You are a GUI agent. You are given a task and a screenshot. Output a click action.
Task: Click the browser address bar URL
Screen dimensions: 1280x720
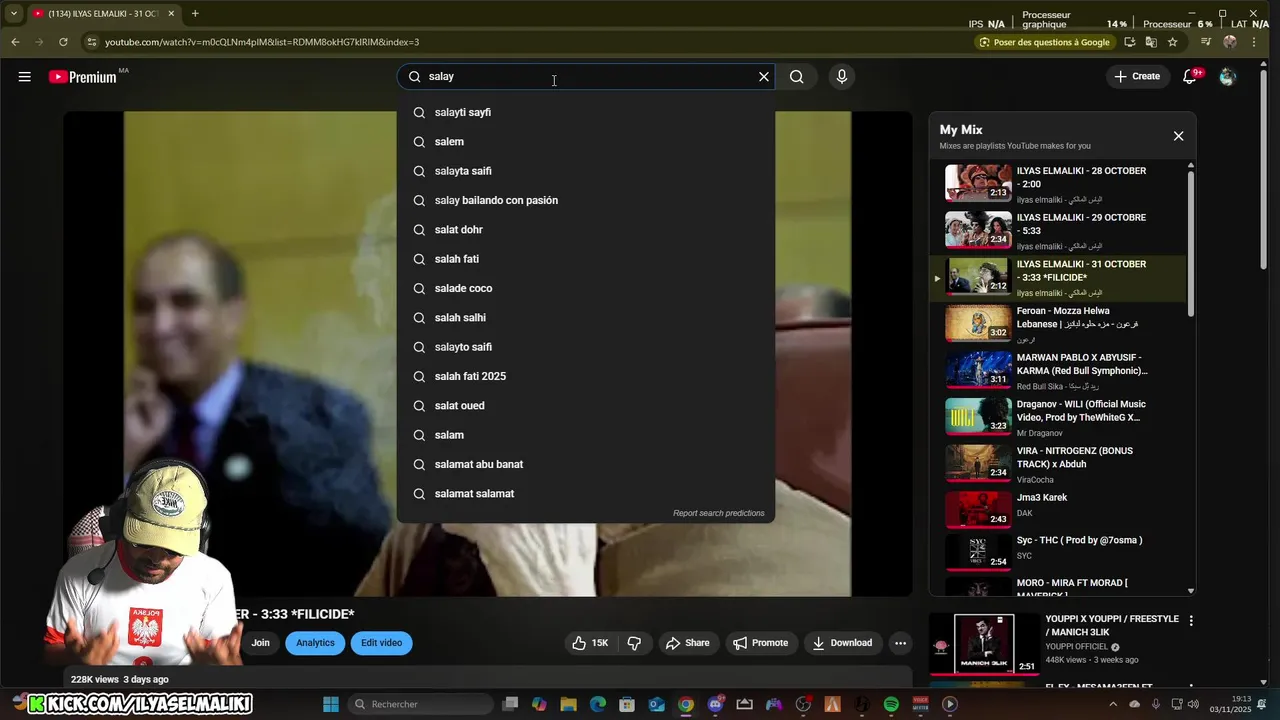pyautogui.click(x=262, y=42)
